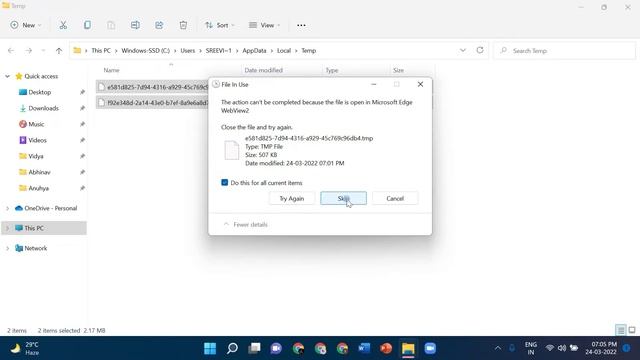Open Videos in Quick access

[x=37, y=140]
